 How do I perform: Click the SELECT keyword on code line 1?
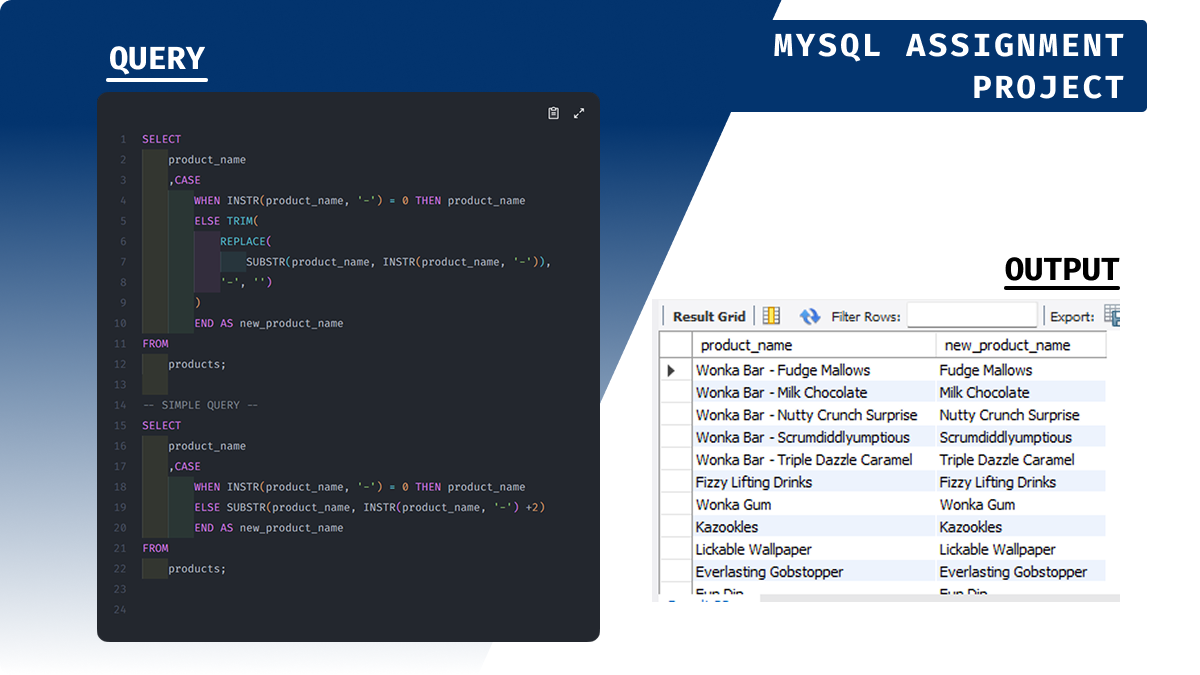pyautogui.click(x=162, y=139)
